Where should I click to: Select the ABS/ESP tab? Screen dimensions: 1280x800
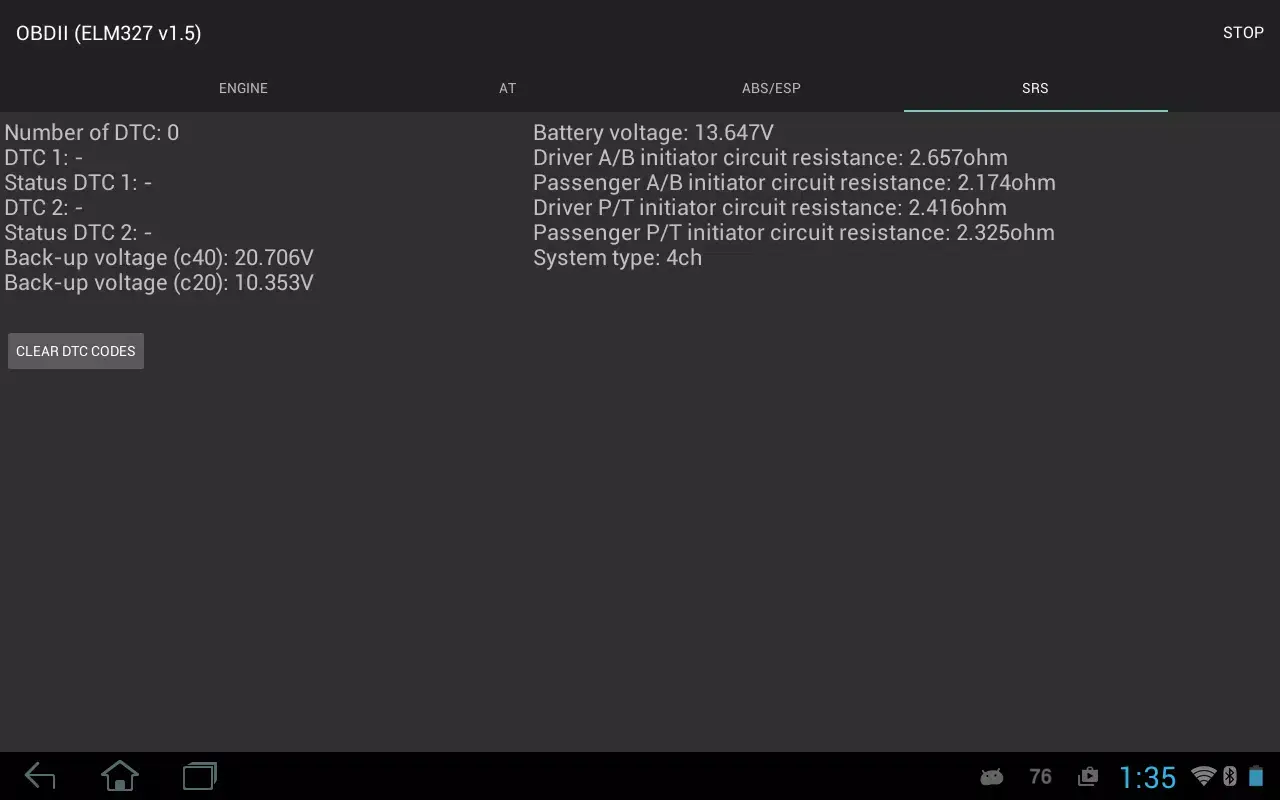click(771, 88)
